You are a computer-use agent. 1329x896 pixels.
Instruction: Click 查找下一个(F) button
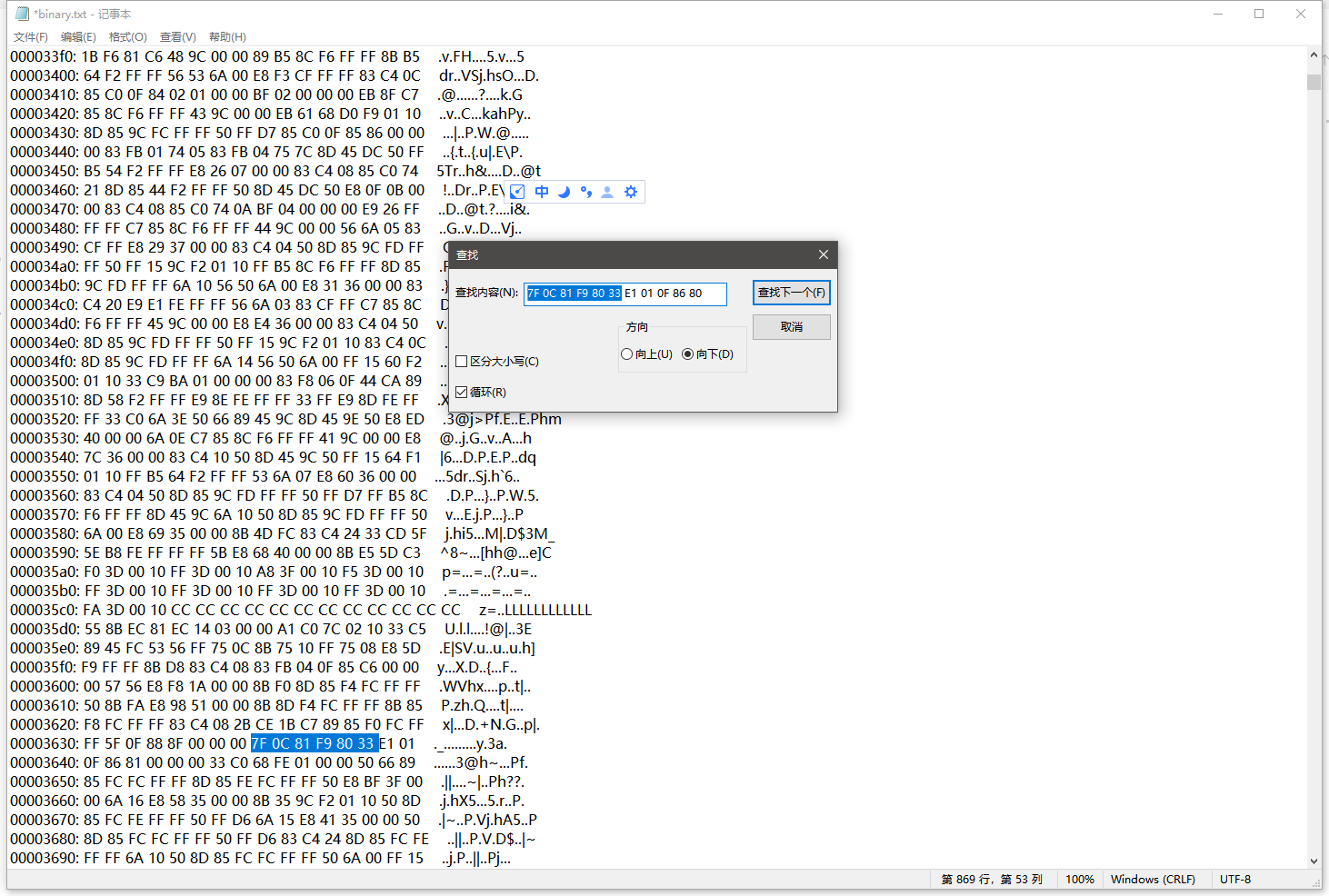[x=791, y=293]
